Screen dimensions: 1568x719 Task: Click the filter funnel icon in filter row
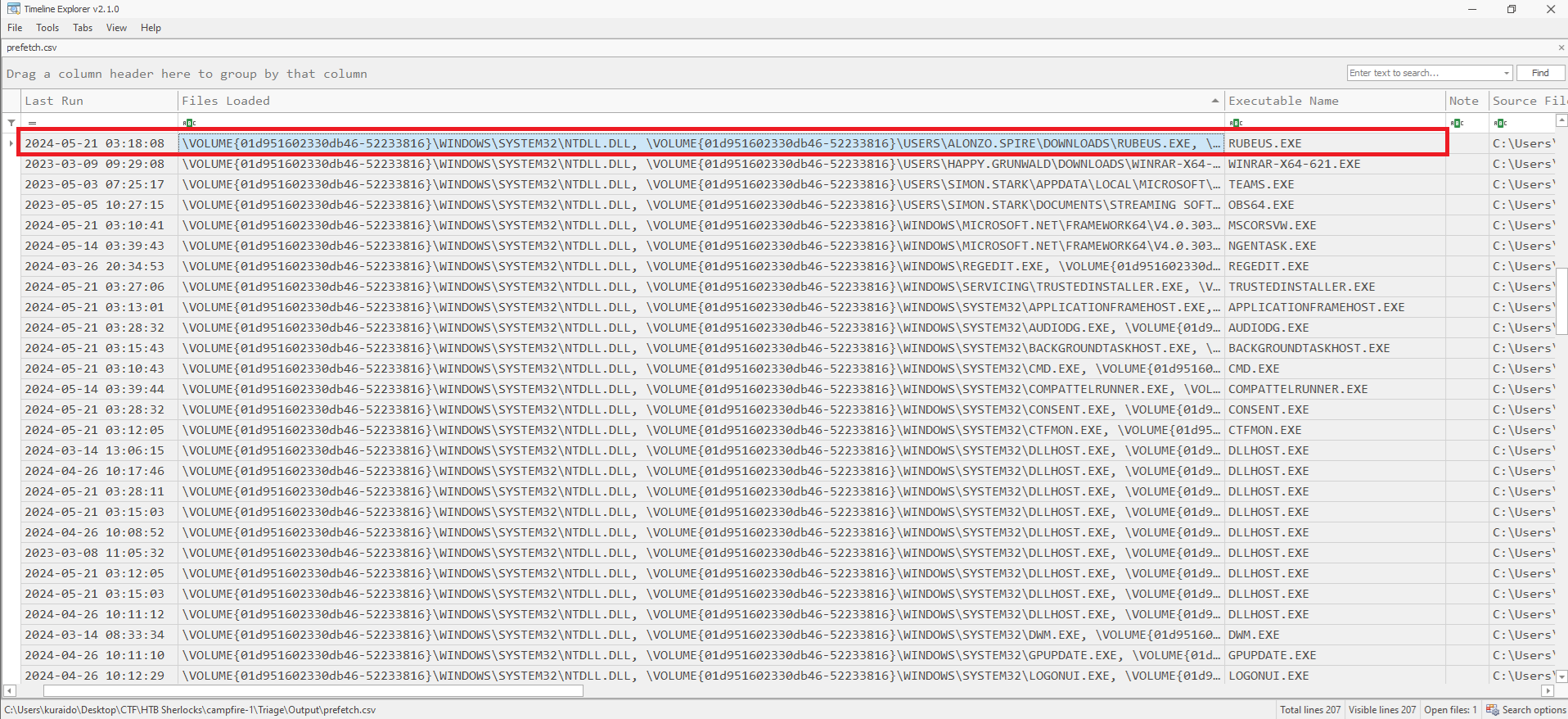point(11,123)
